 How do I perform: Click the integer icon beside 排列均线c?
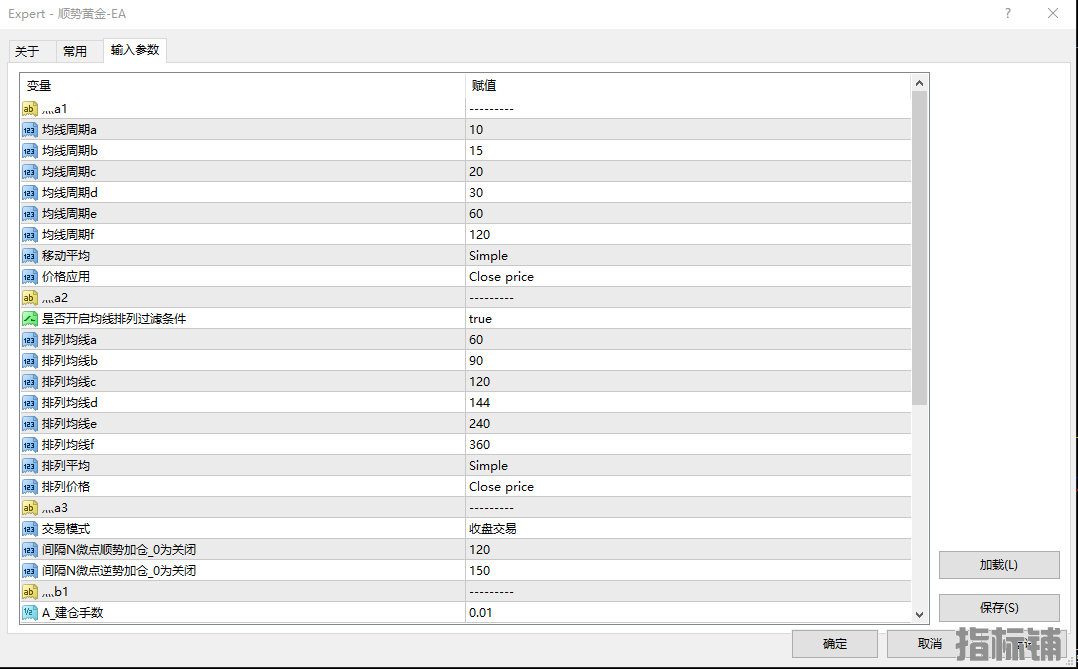click(x=30, y=382)
